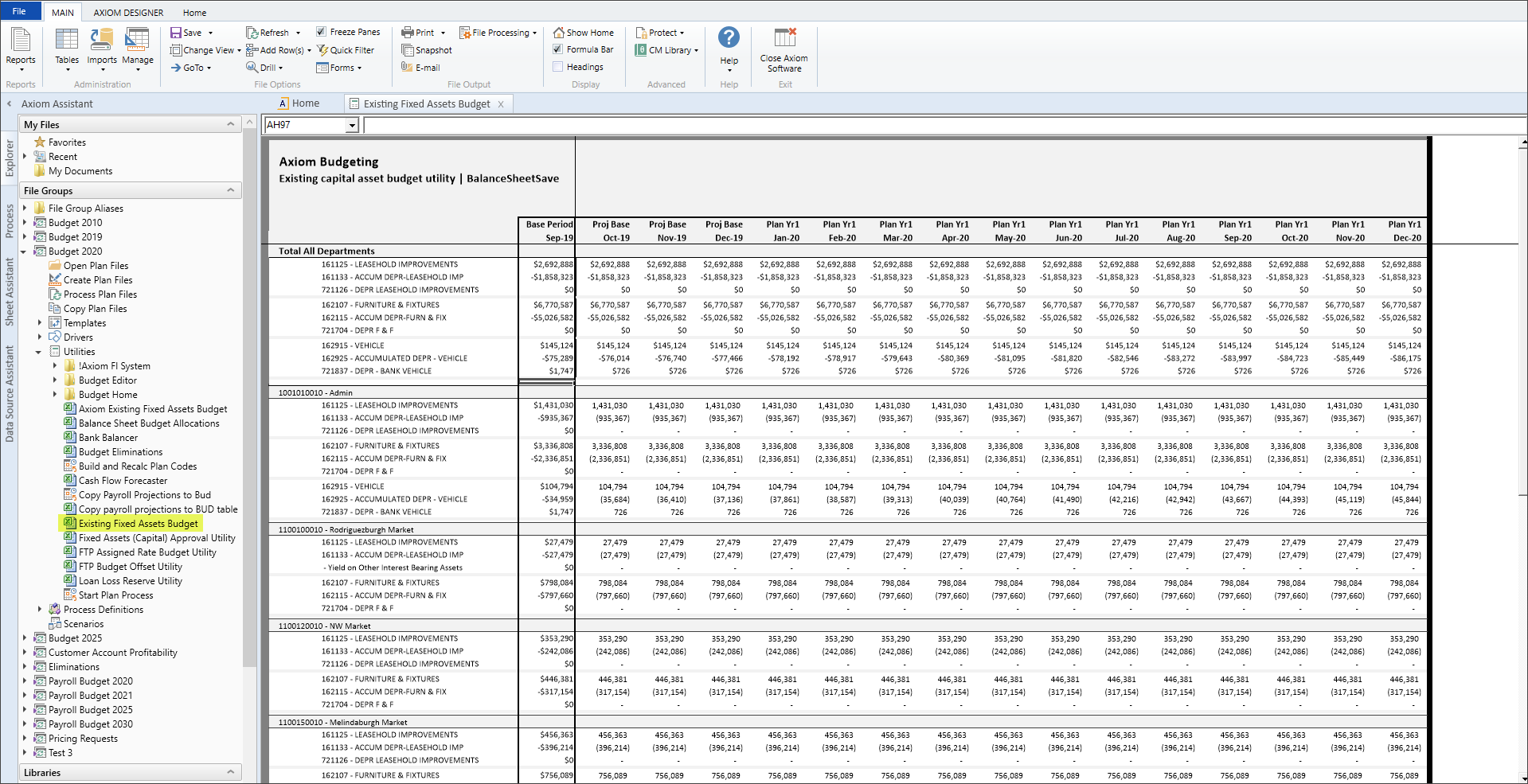1528x784 pixels.
Task: Open My Documents folder
Action: point(73,171)
